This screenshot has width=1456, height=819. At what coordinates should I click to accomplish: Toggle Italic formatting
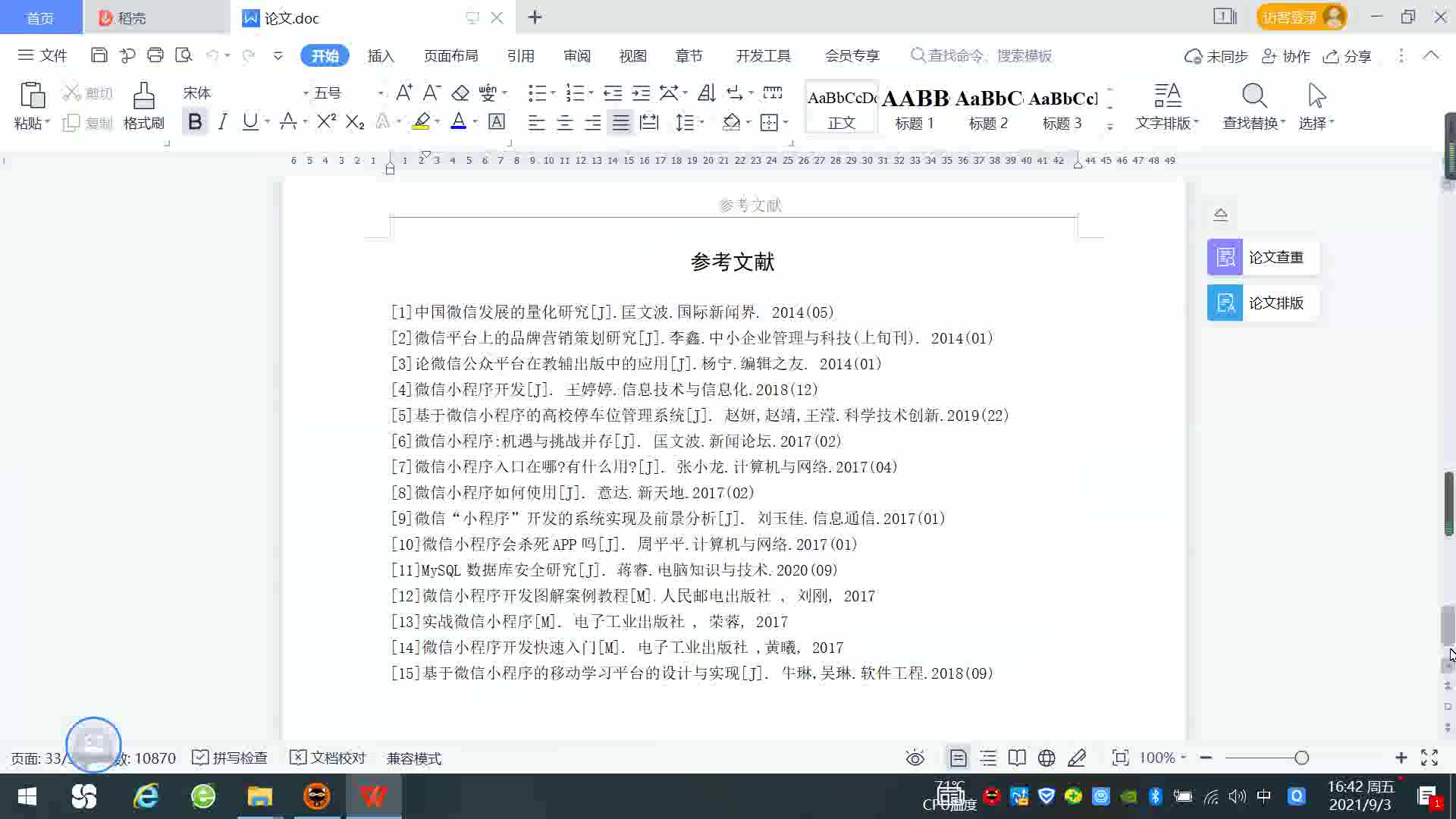coord(222,121)
